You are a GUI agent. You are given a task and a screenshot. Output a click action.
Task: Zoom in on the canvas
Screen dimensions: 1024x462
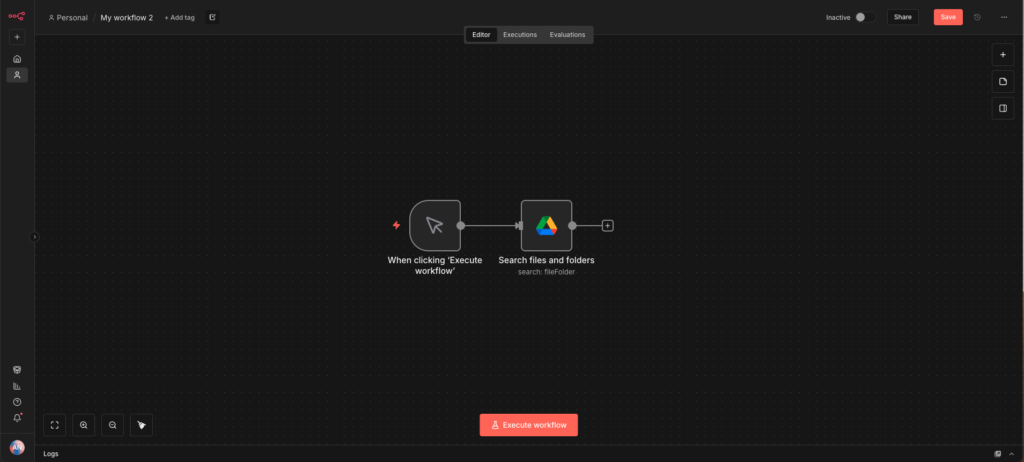point(83,425)
